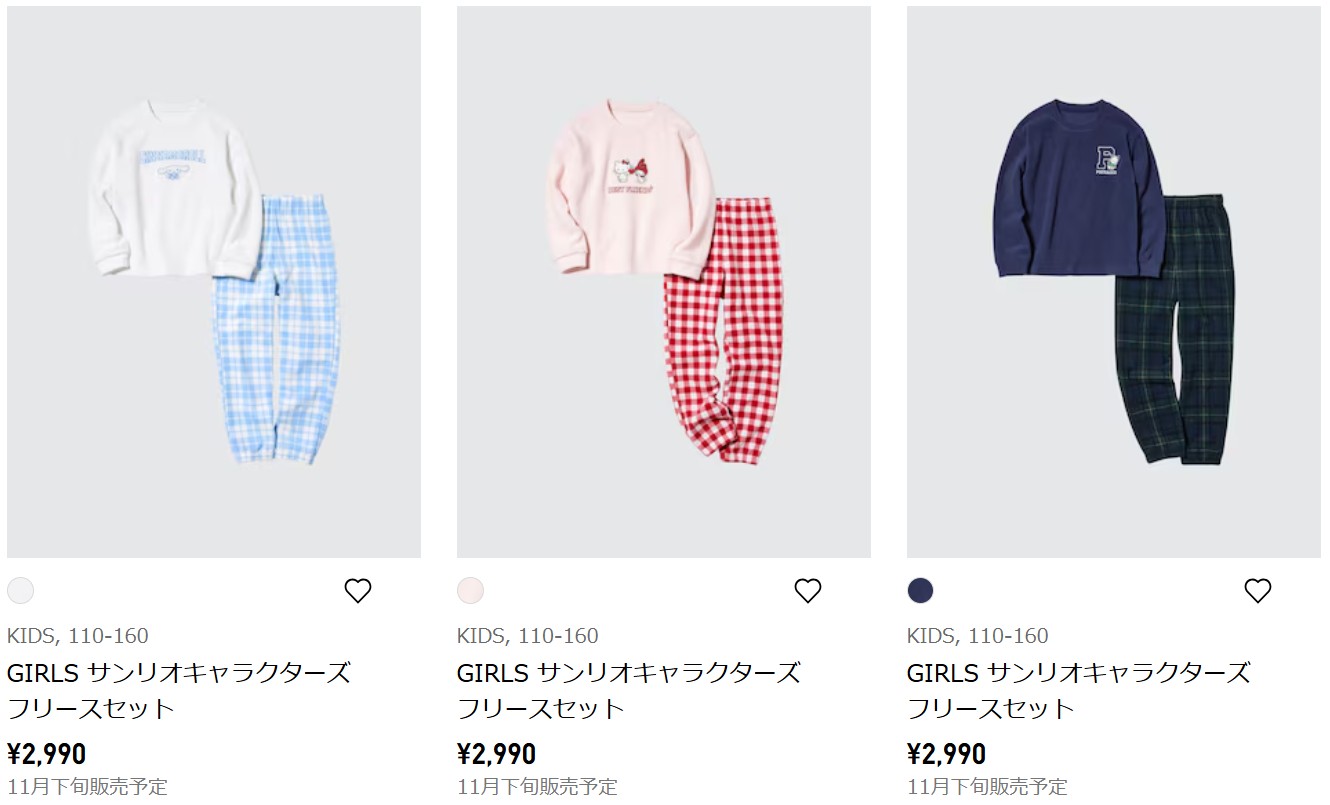Viewport: 1330px width, 805px height.
Task: Click ¥2,990 price under navy set
Action: (x=947, y=753)
